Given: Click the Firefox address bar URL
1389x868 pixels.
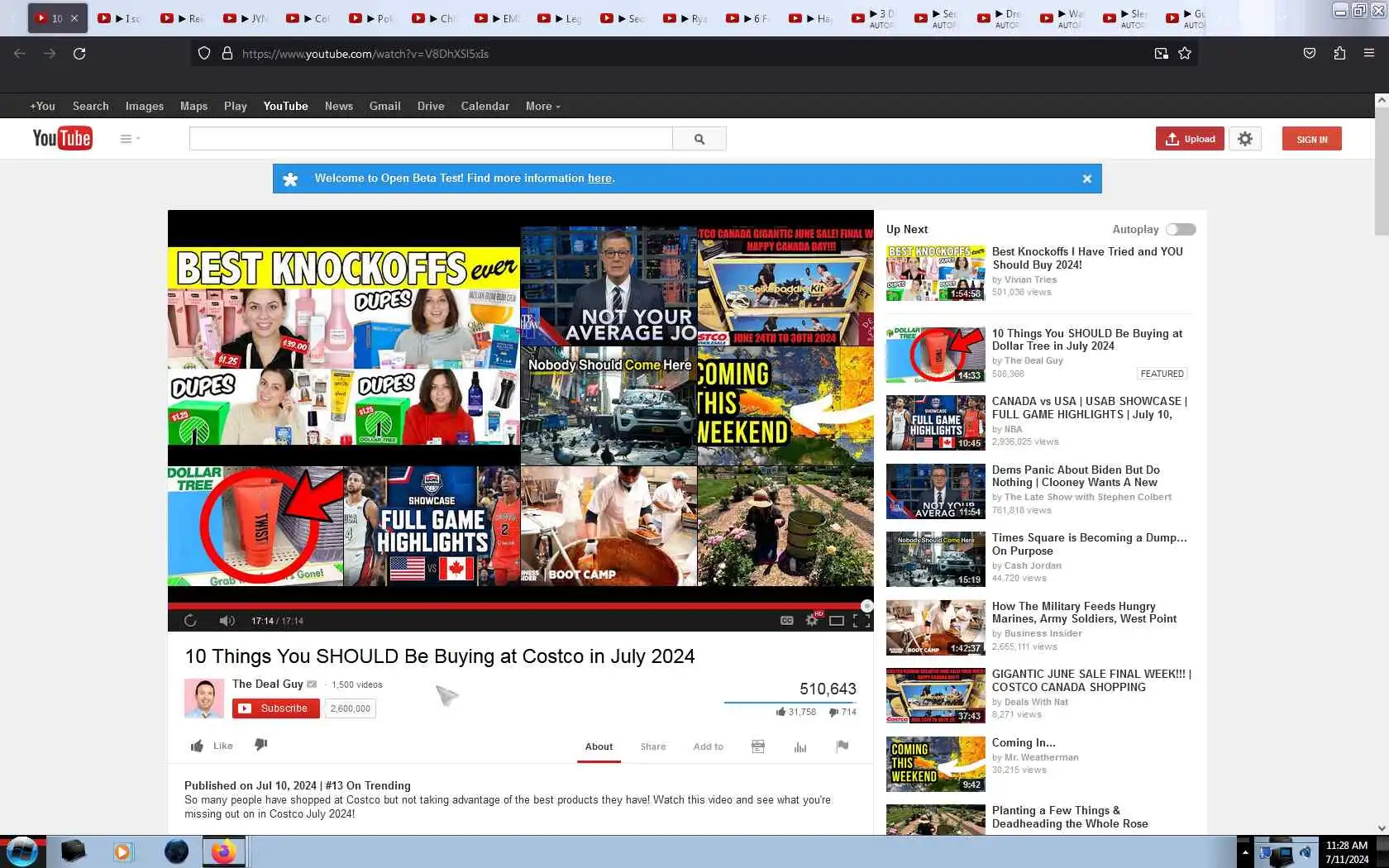Looking at the screenshot, I should [x=365, y=54].
